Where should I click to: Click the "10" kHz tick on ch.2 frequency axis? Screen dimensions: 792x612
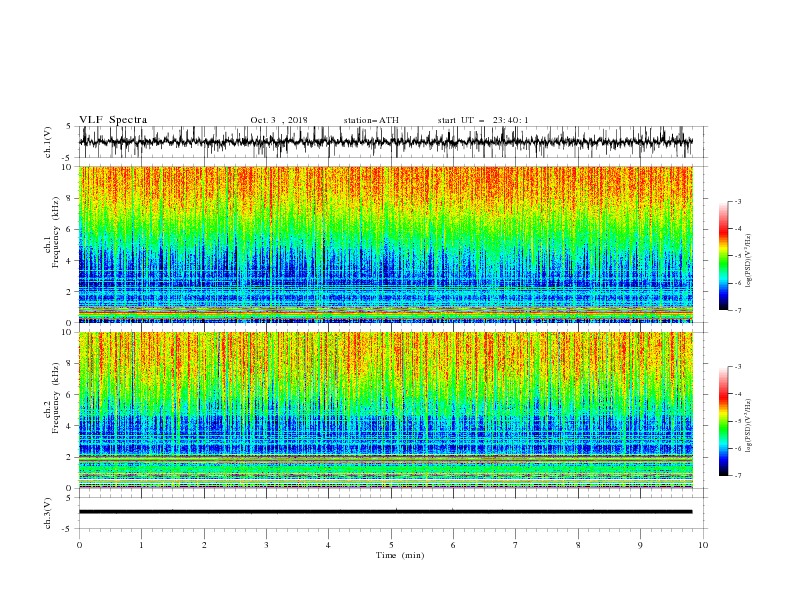pyautogui.click(x=67, y=332)
